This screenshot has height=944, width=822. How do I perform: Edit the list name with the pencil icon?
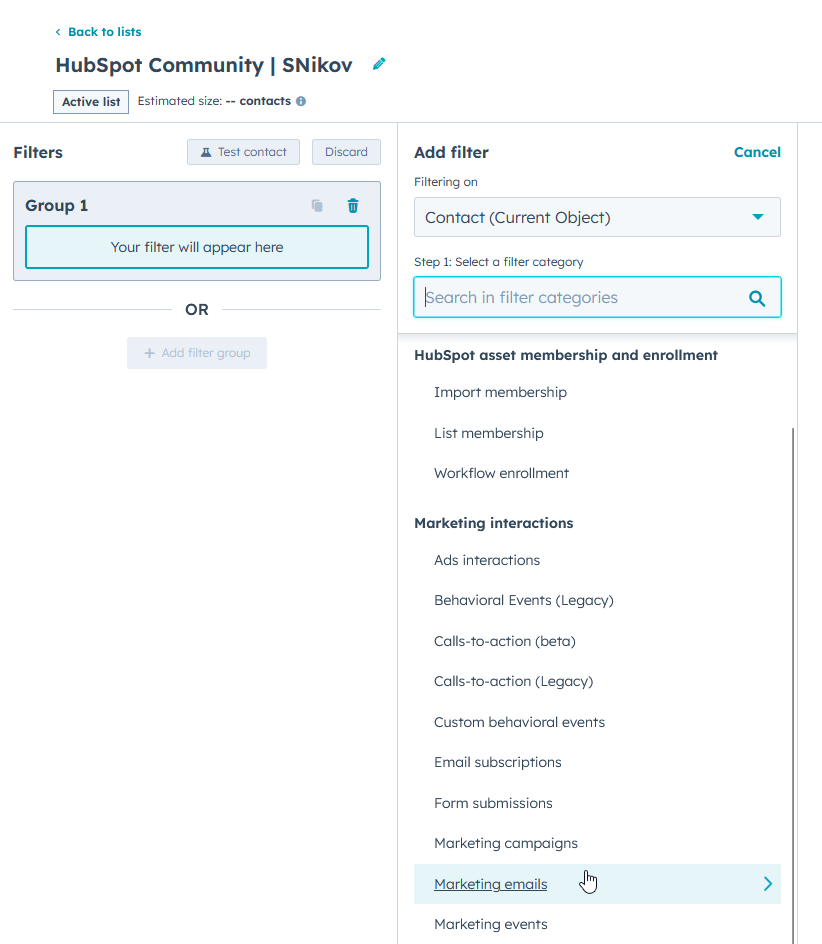[378, 63]
